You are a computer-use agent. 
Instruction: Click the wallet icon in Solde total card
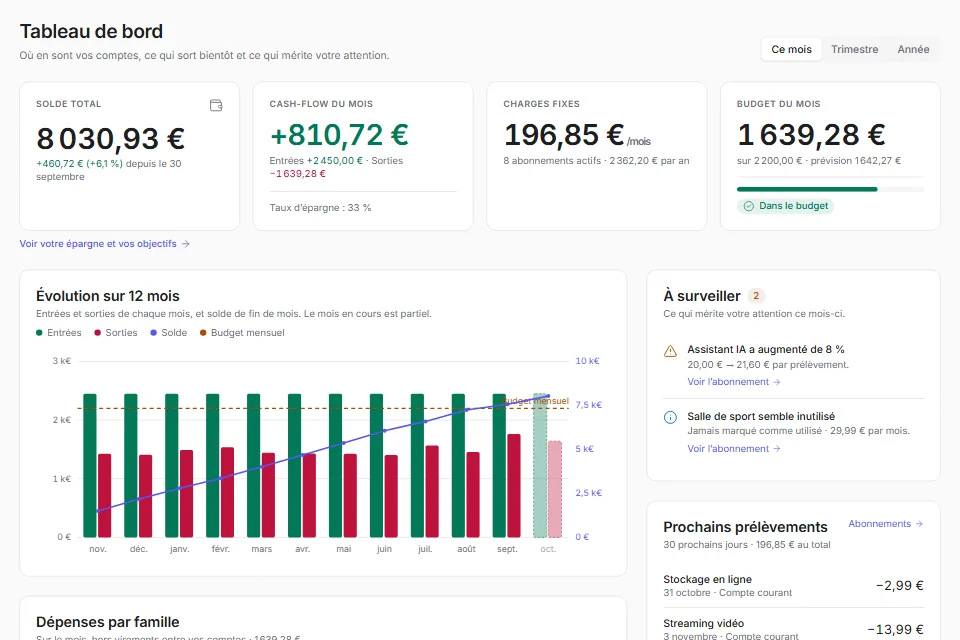click(x=216, y=105)
